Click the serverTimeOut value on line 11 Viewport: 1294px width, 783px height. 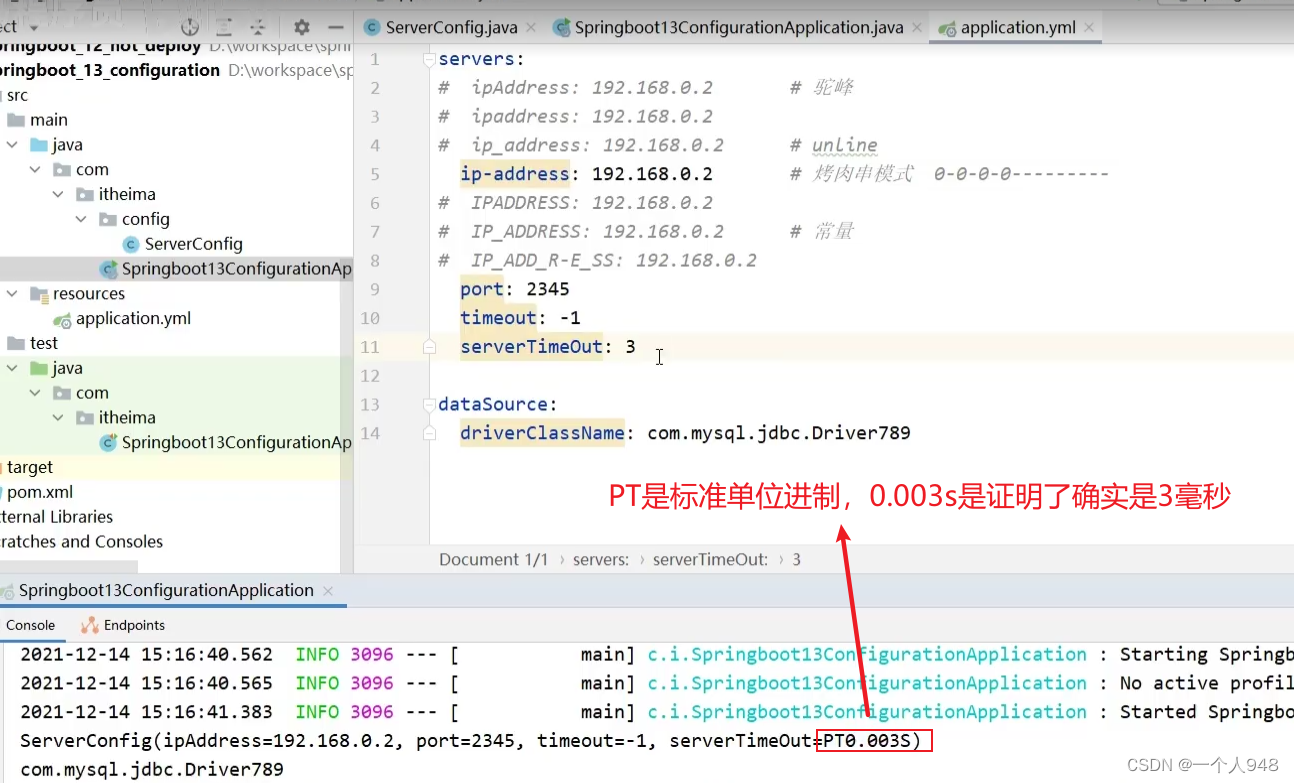coord(630,346)
